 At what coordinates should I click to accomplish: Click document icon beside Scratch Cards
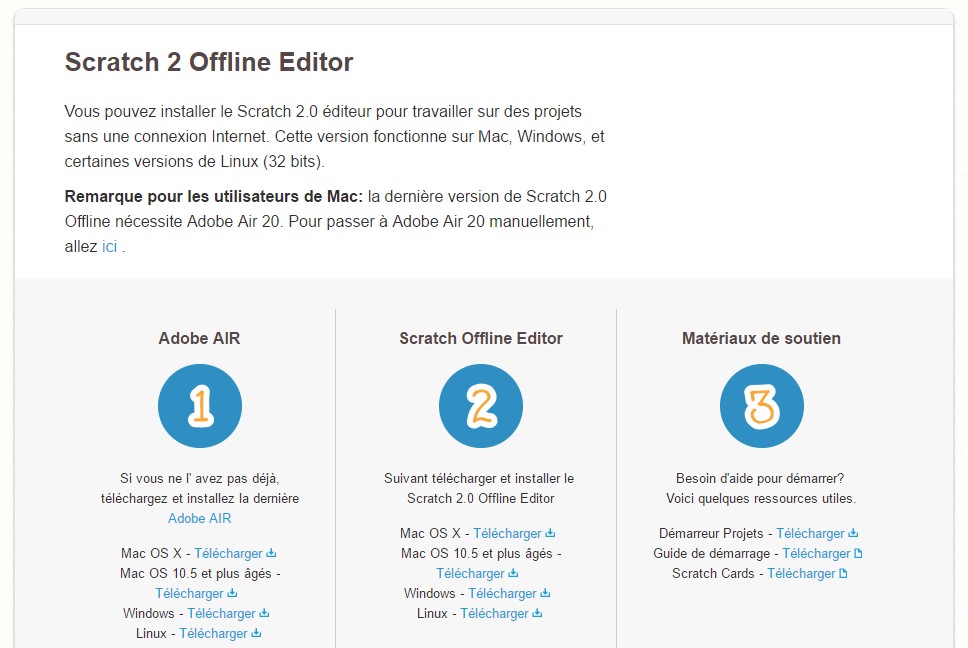[x=843, y=573]
